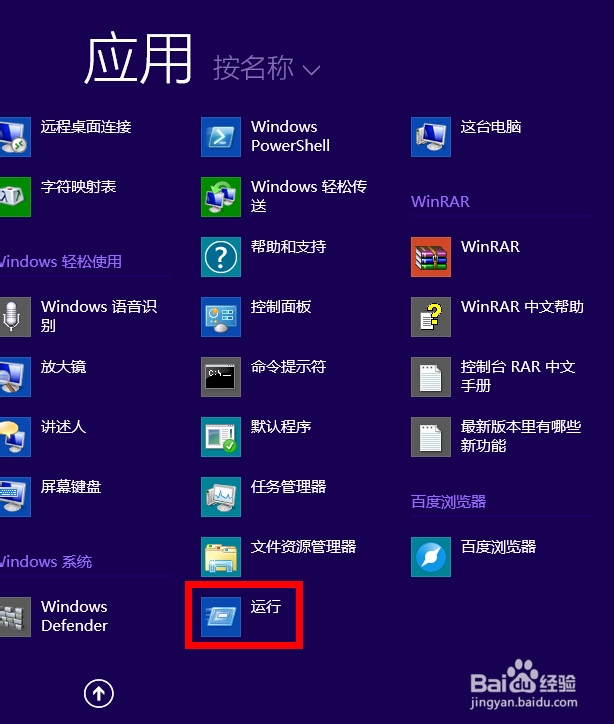
Task: Click the Windows 轻松使用 group header
Action: (60, 261)
